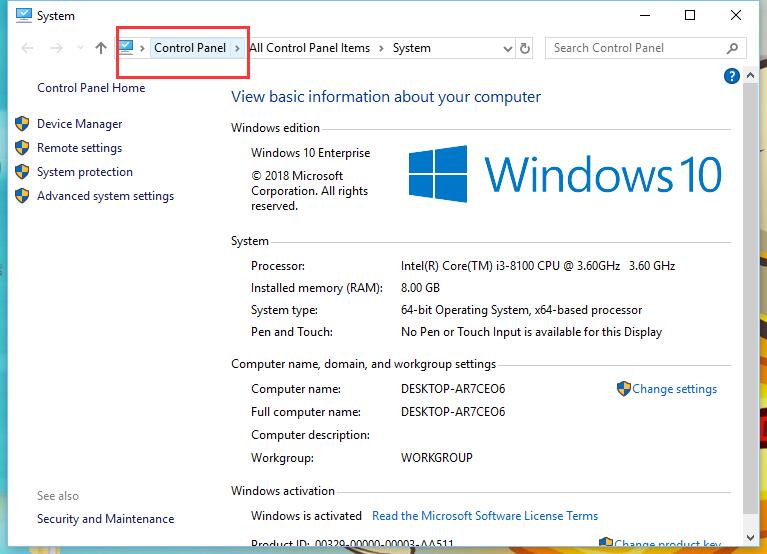Click the WORKGROUP value

[437, 458]
